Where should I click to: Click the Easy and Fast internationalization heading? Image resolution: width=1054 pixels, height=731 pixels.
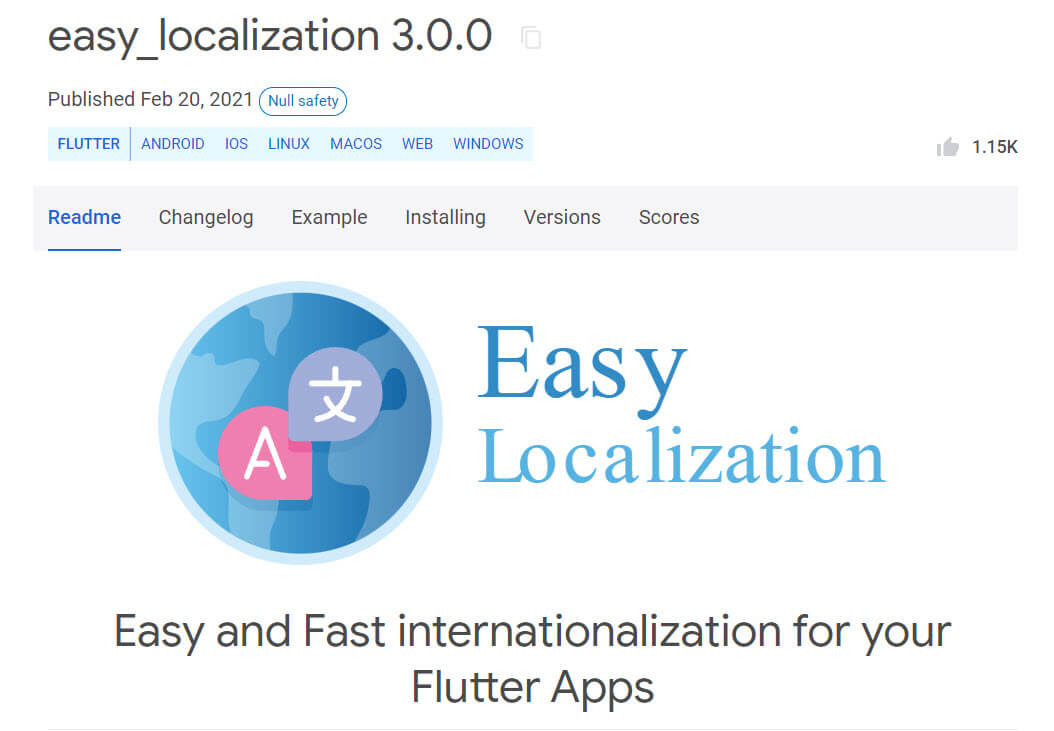(532, 659)
